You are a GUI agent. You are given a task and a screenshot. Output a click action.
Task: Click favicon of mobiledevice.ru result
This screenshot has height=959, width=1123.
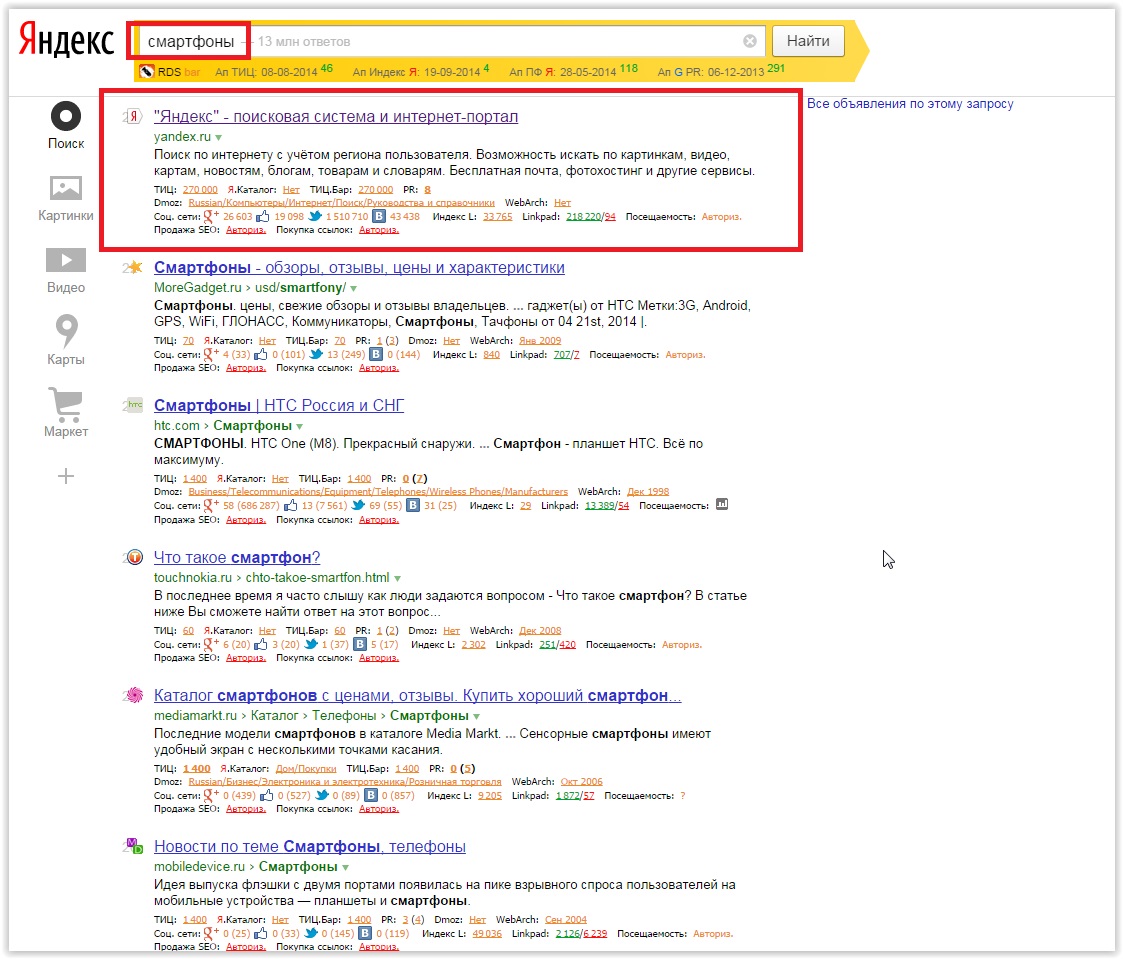coord(133,846)
